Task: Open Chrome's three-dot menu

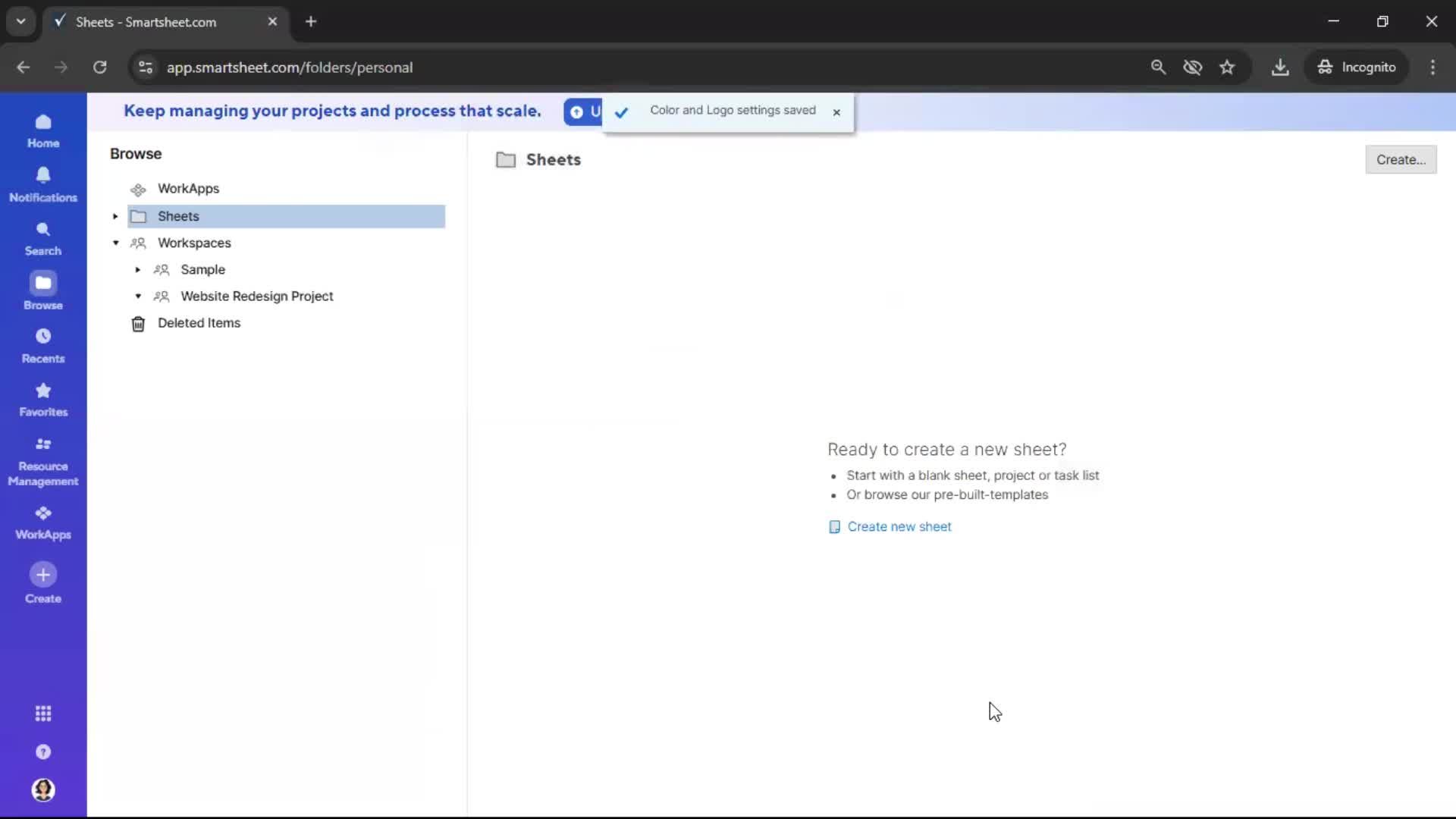Action: coord(1433,67)
